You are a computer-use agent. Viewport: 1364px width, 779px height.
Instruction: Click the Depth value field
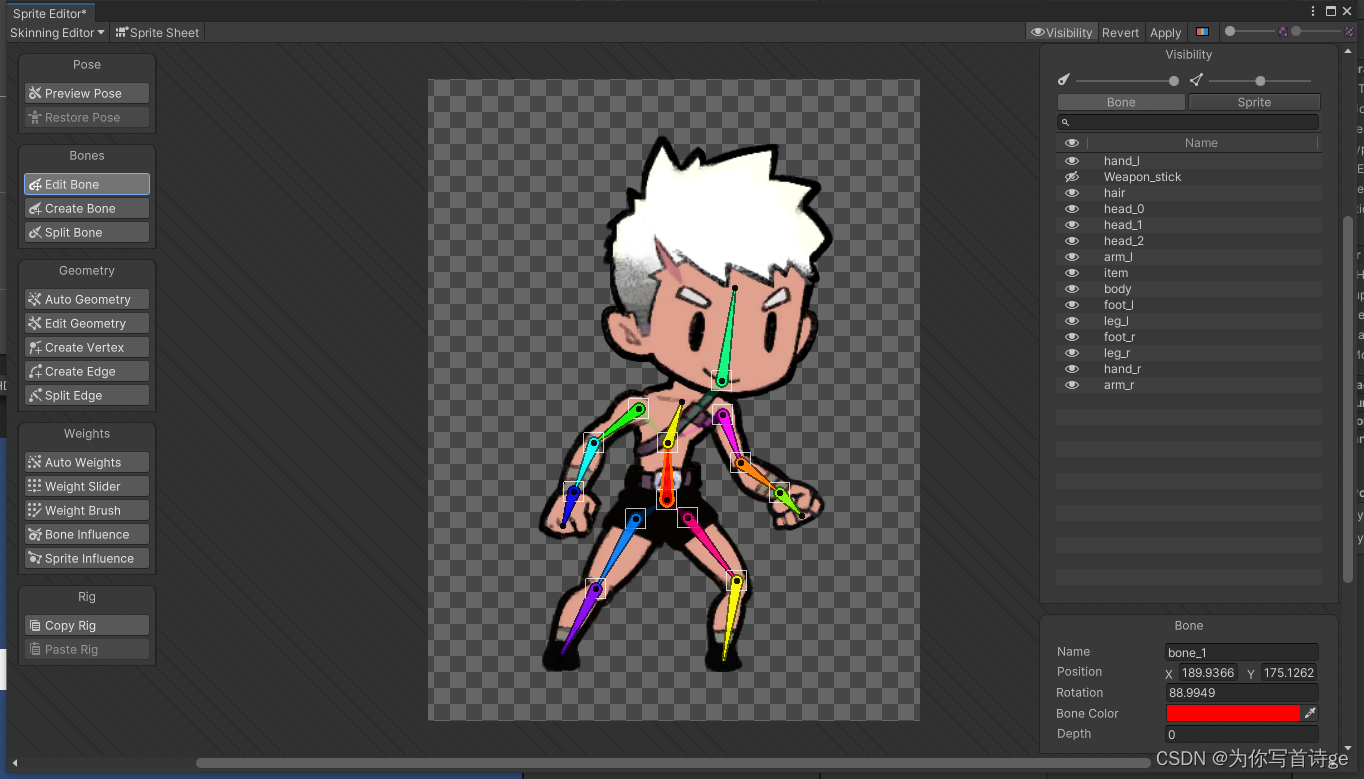pyautogui.click(x=1242, y=734)
